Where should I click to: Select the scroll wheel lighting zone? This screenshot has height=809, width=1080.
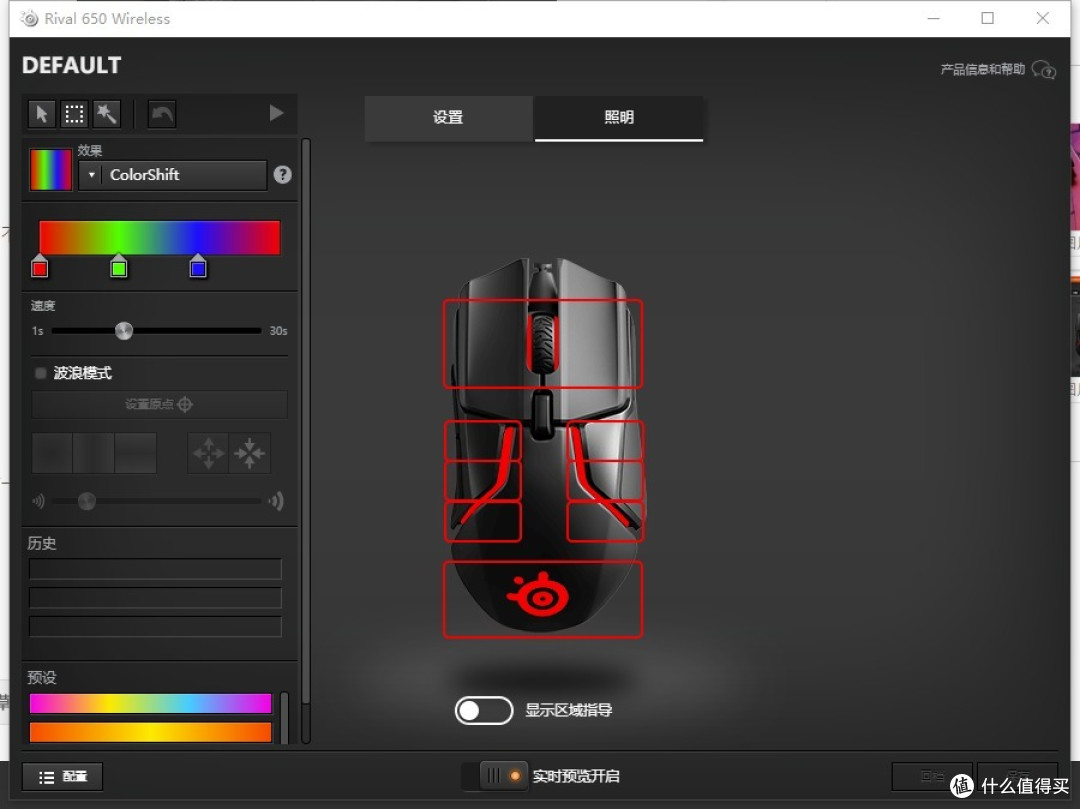click(543, 344)
